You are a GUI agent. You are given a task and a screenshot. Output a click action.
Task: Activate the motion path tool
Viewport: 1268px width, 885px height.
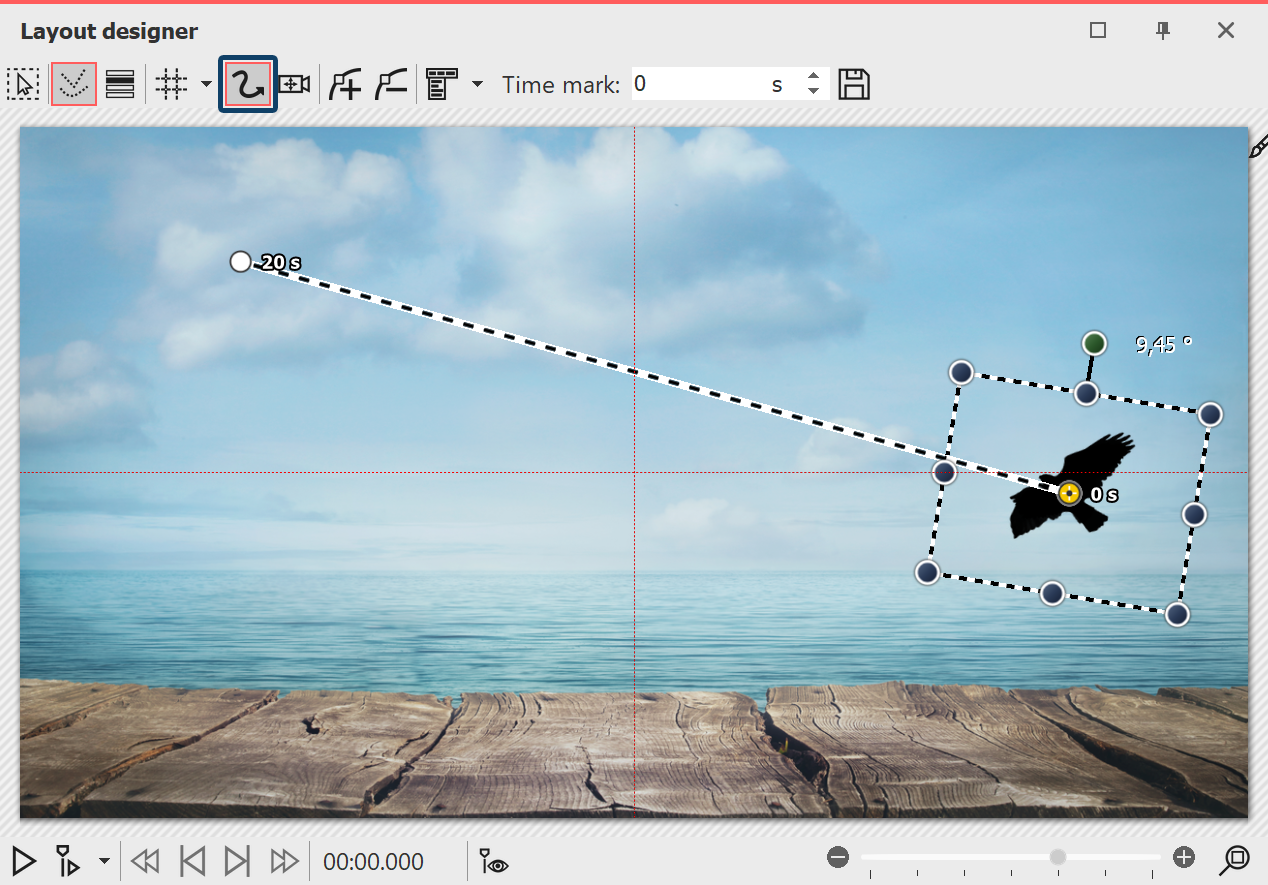pos(248,85)
